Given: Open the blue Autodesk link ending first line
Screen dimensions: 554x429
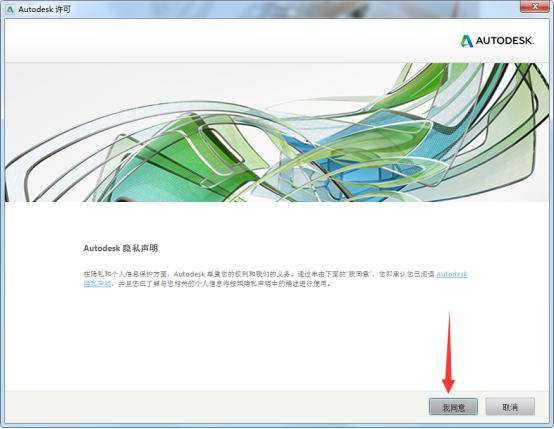Looking at the screenshot, I should 452,274.
